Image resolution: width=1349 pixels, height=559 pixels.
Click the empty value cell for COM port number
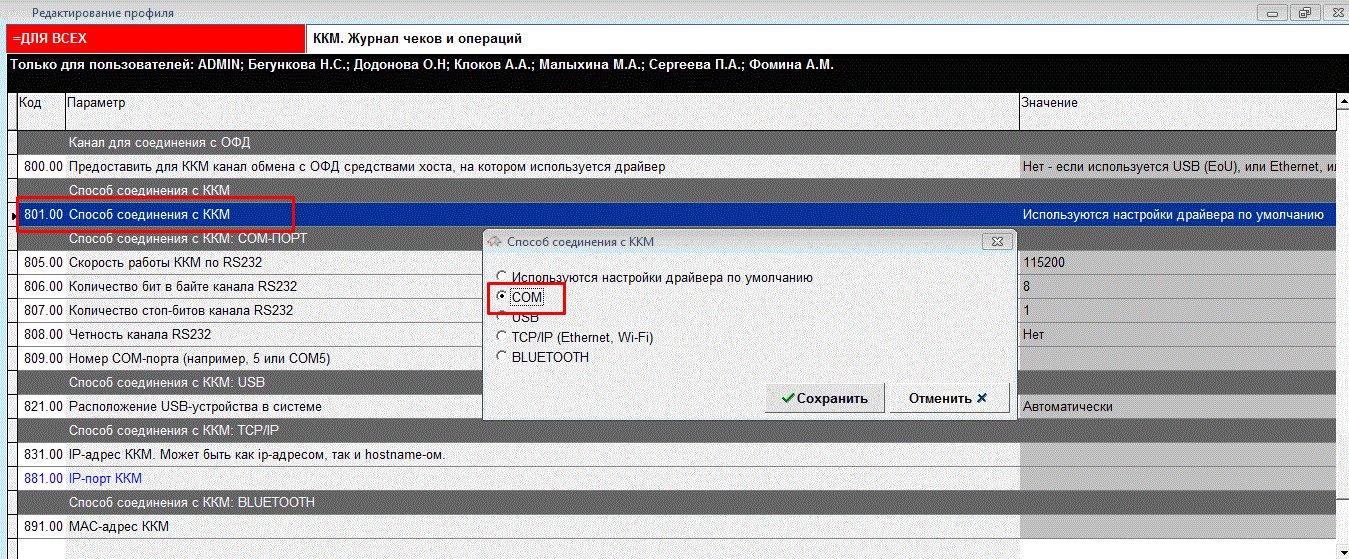pyautogui.click(x=1178, y=359)
